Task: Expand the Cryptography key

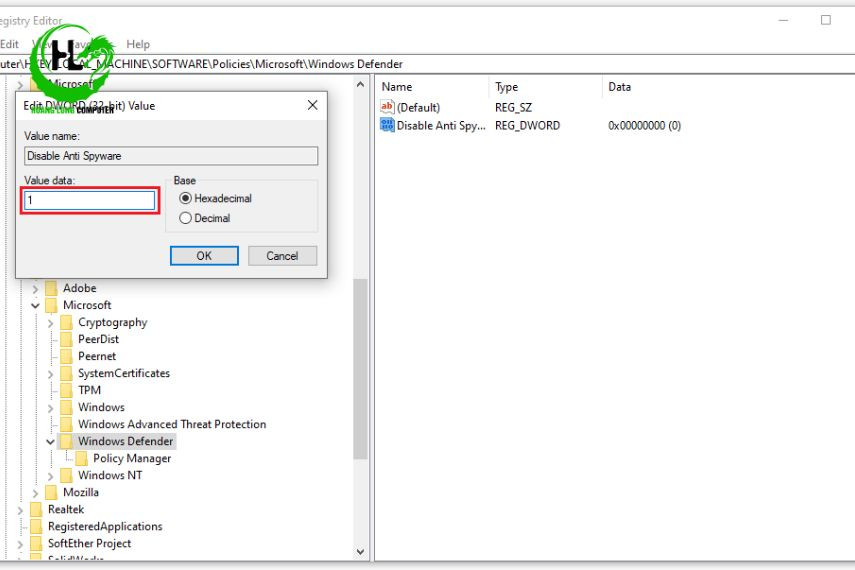Action: (50, 323)
